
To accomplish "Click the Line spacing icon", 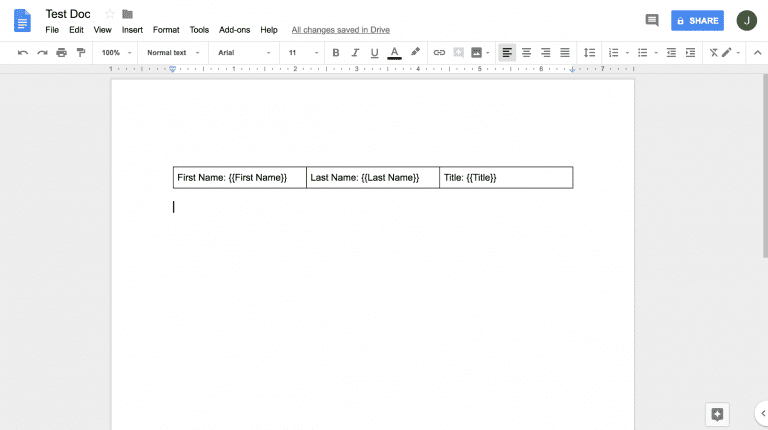I will pyautogui.click(x=589, y=52).
